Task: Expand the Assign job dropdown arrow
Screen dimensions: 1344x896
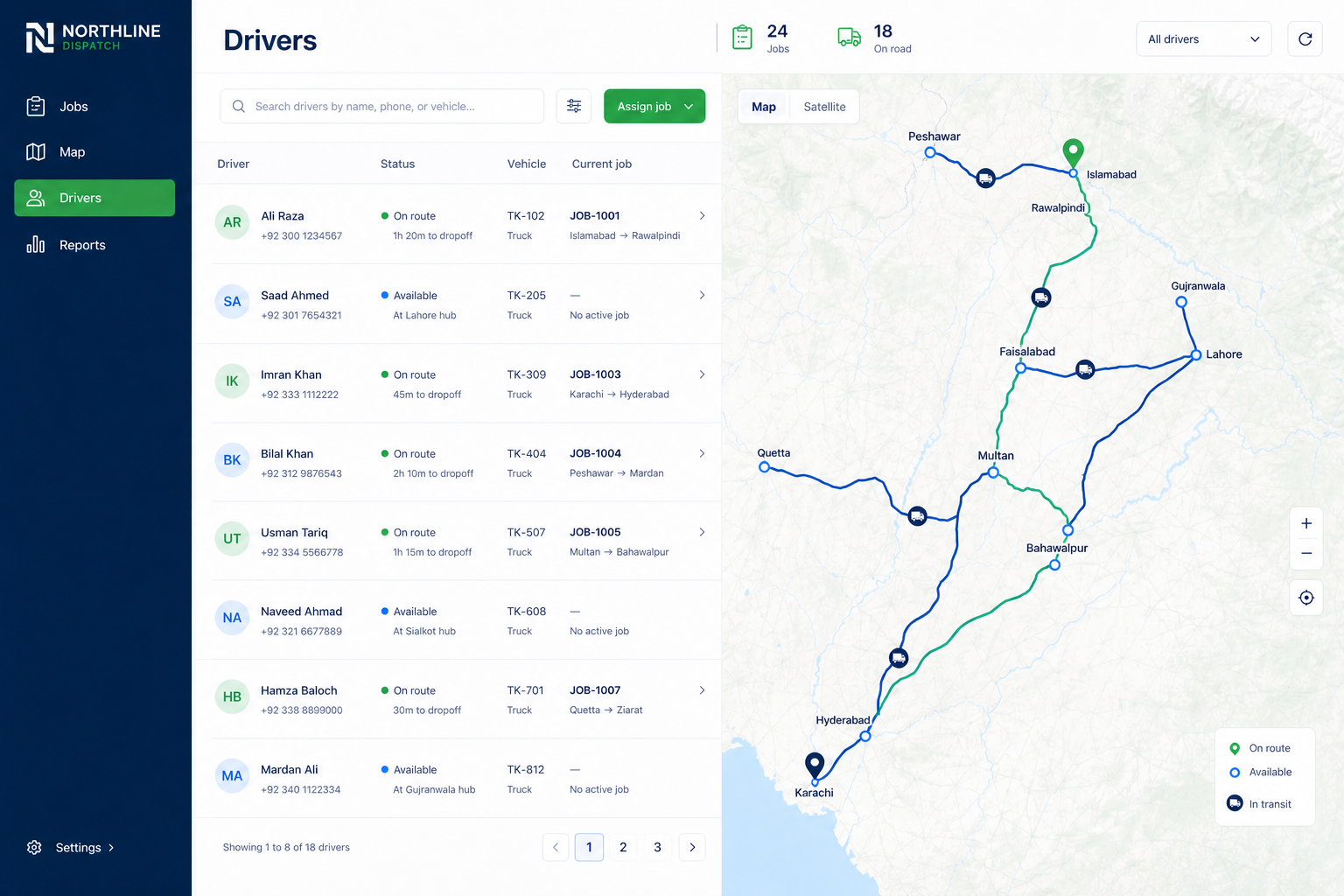Action: tap(689, 107)
